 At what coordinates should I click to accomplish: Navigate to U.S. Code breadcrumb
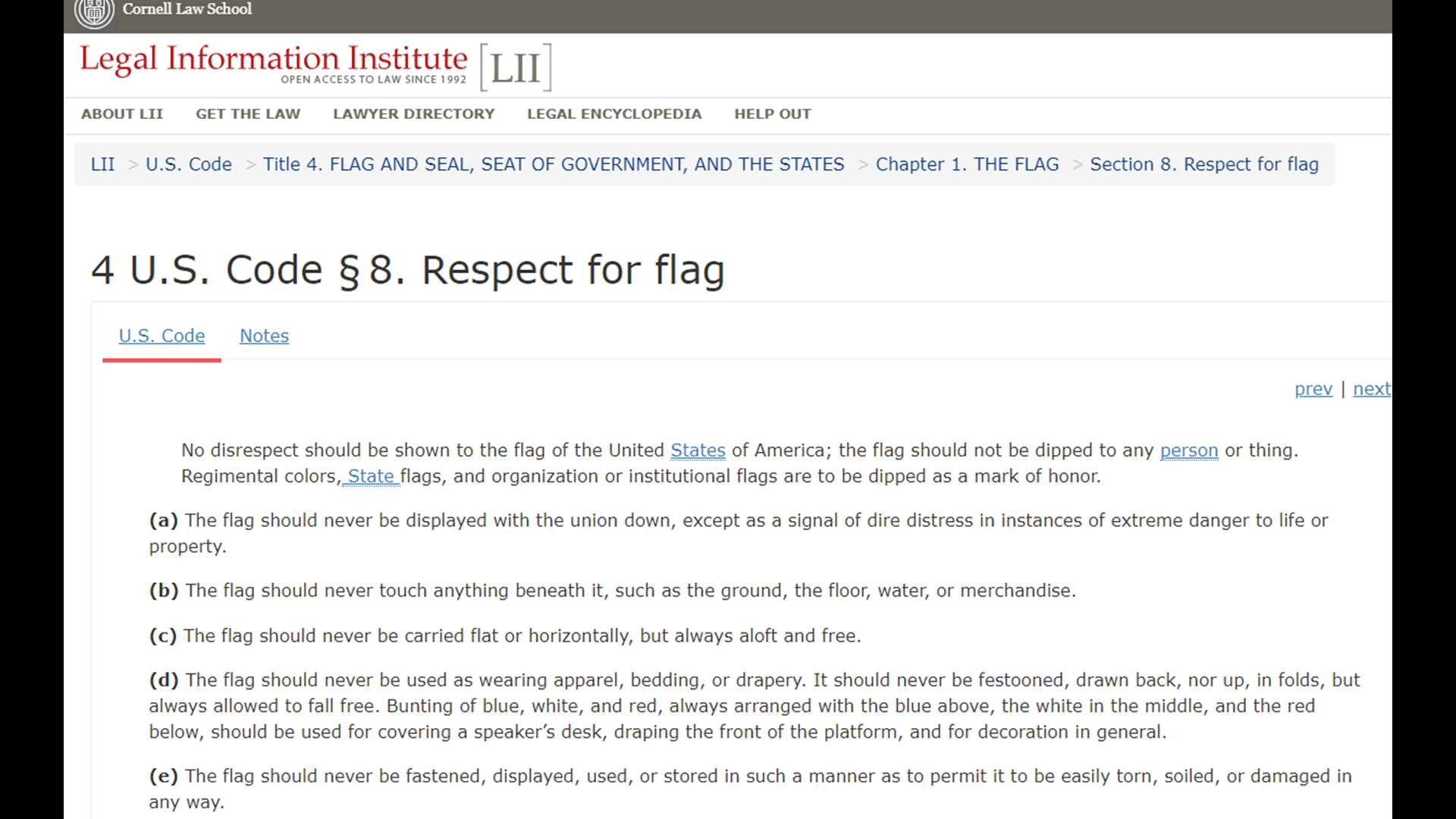pyautogui.click(x=188, y=165)
